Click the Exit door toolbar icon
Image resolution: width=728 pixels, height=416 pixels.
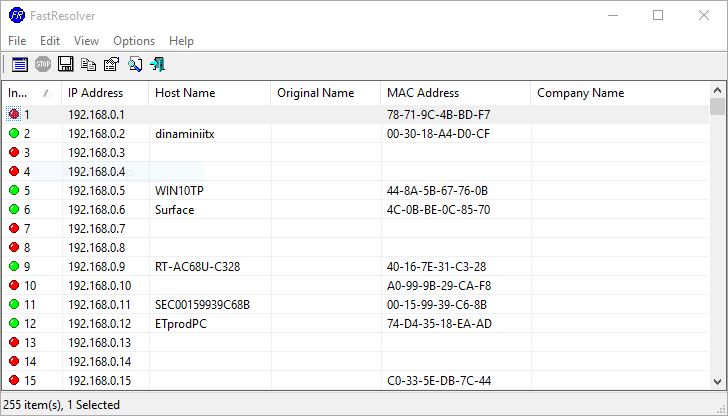click(x=157, y=64)
